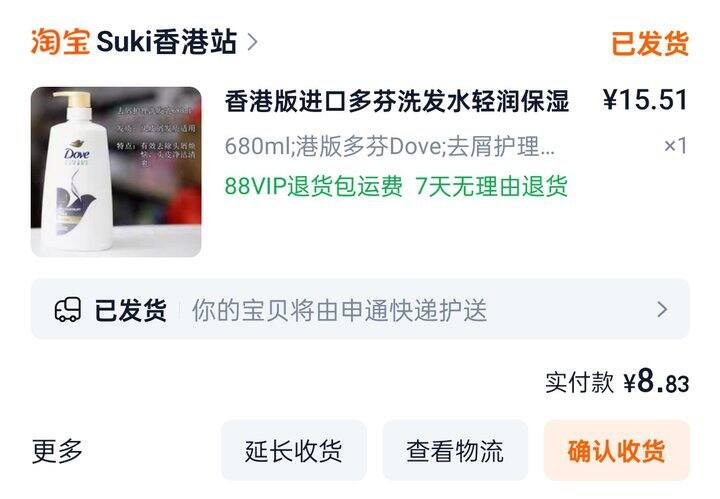View the 680ml港版多芬Dove specification text
This screenshot has width=720, height=499.
click(390, 146)
